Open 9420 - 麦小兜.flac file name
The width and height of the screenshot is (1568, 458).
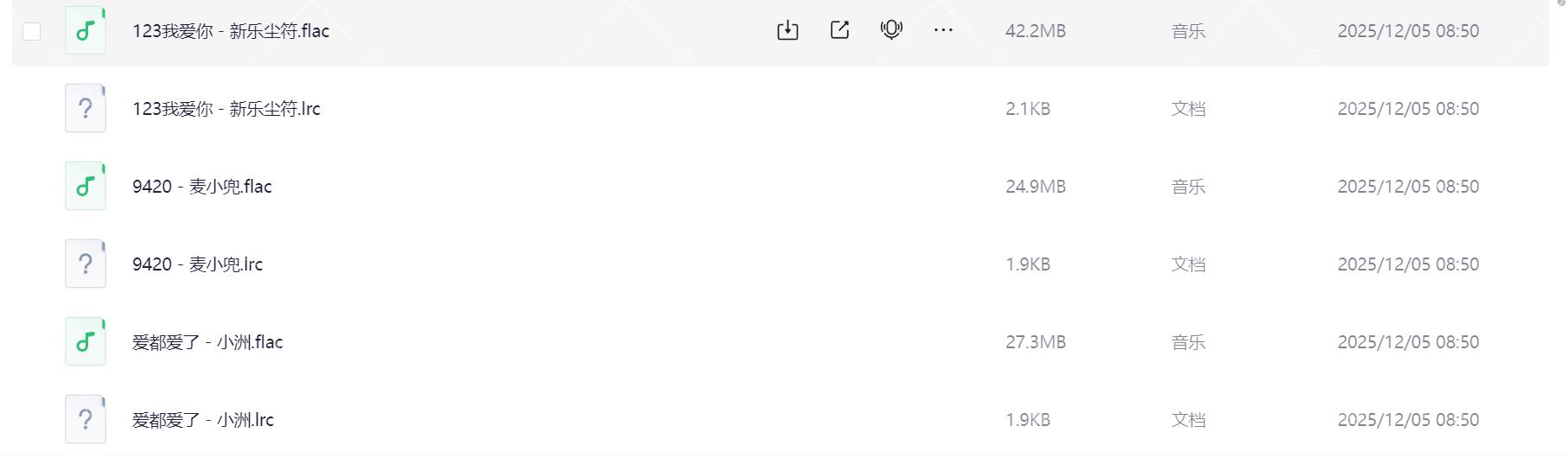click(x=202, y=187)
